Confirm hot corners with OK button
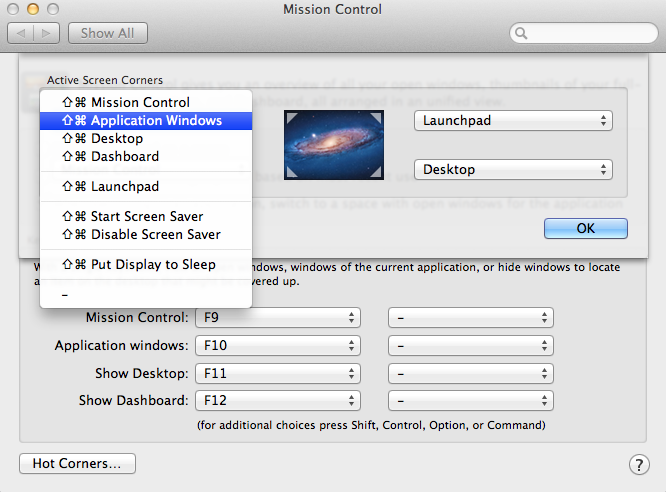The width and height of the screenshot is (666, 492). (586, 229)
